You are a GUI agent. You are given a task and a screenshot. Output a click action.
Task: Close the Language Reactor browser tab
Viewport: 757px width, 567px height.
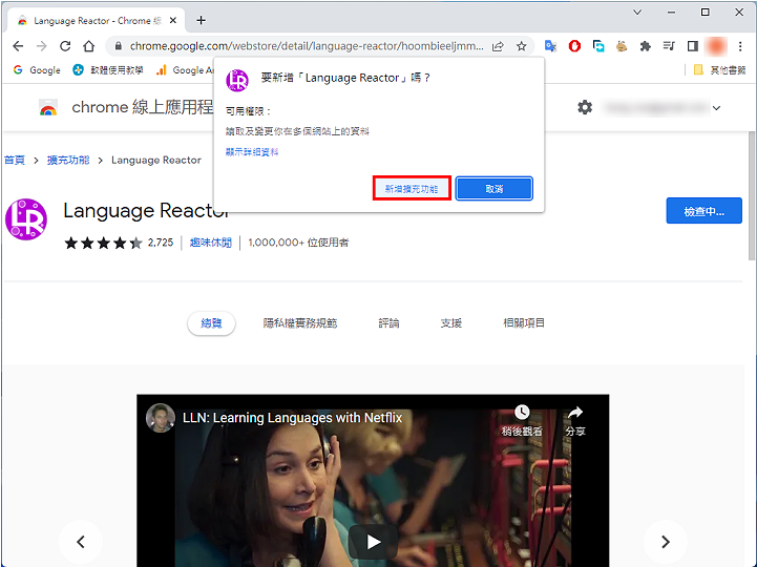click(173, 20)
